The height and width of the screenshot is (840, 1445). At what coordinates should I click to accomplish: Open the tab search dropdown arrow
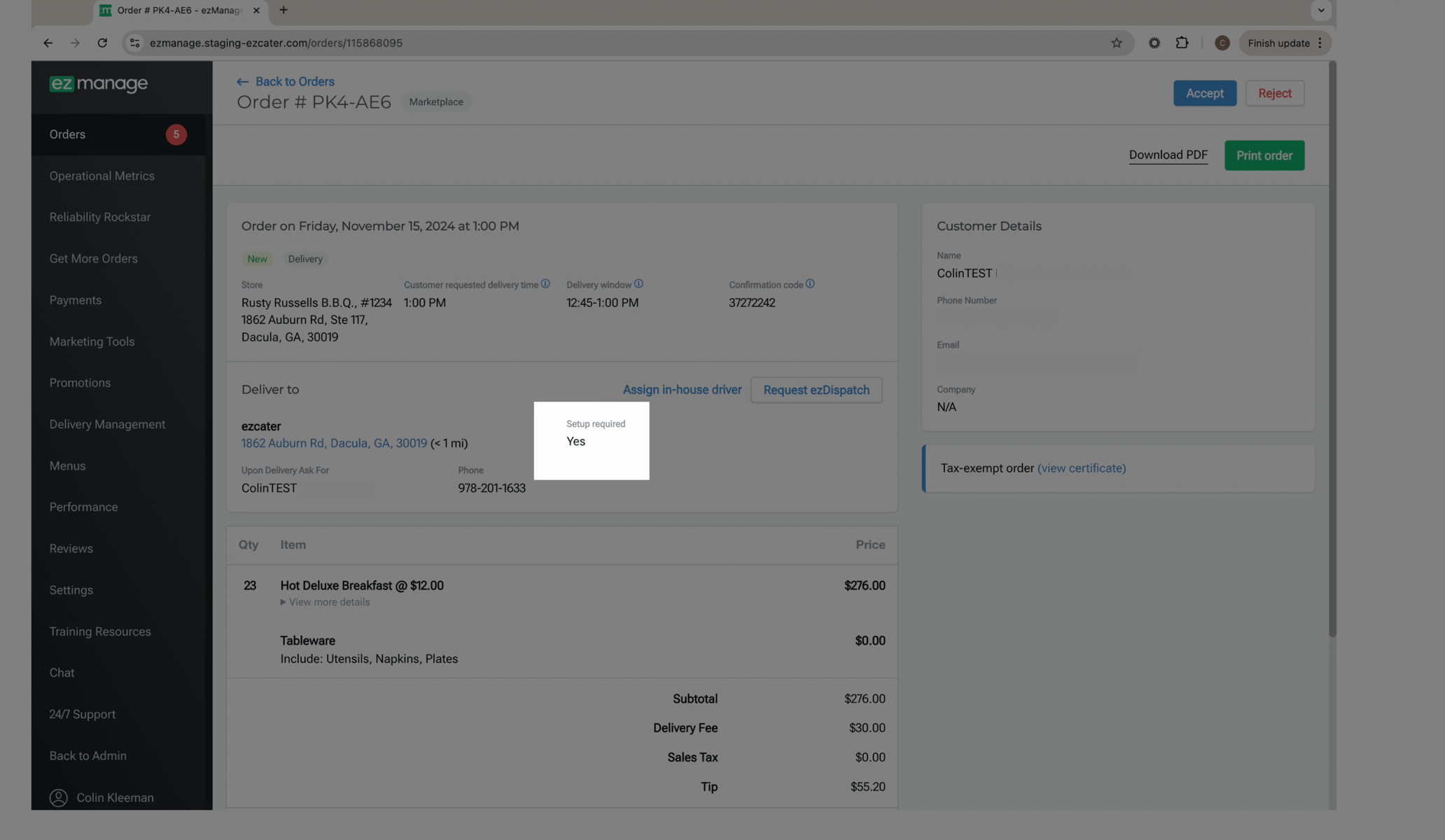[1320, 10]
